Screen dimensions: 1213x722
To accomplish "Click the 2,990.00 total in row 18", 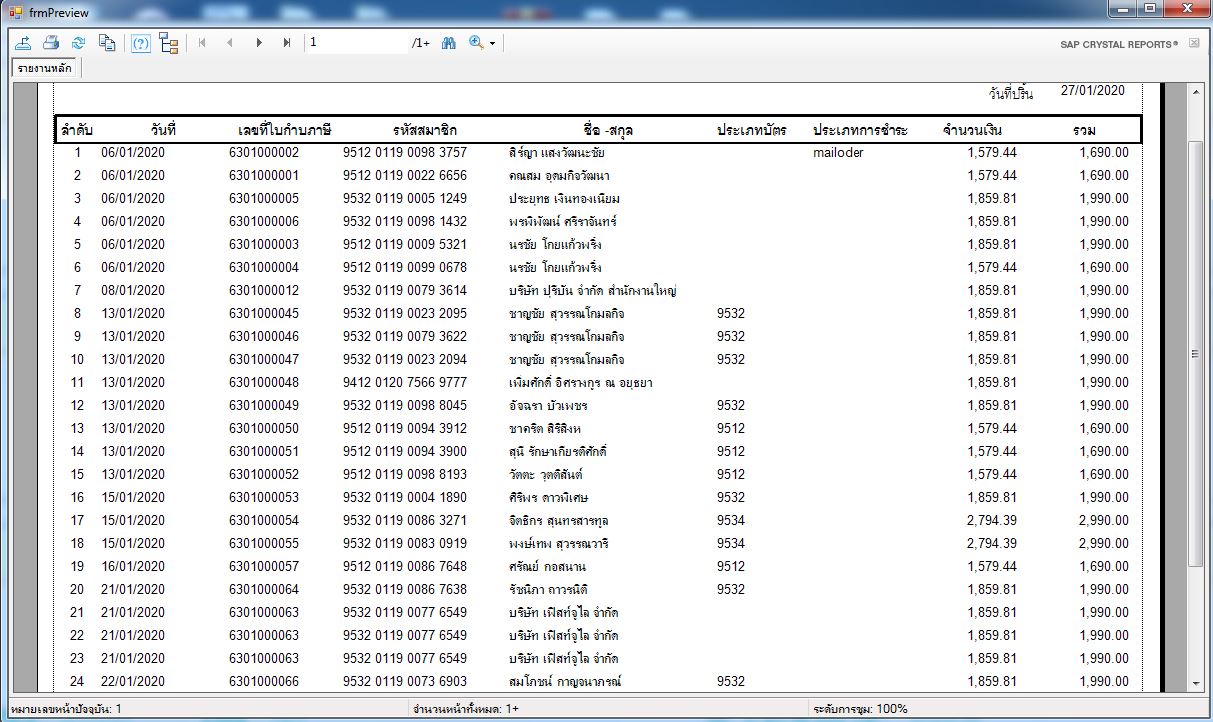I will pyautogui.click(x=1104, y=544).
